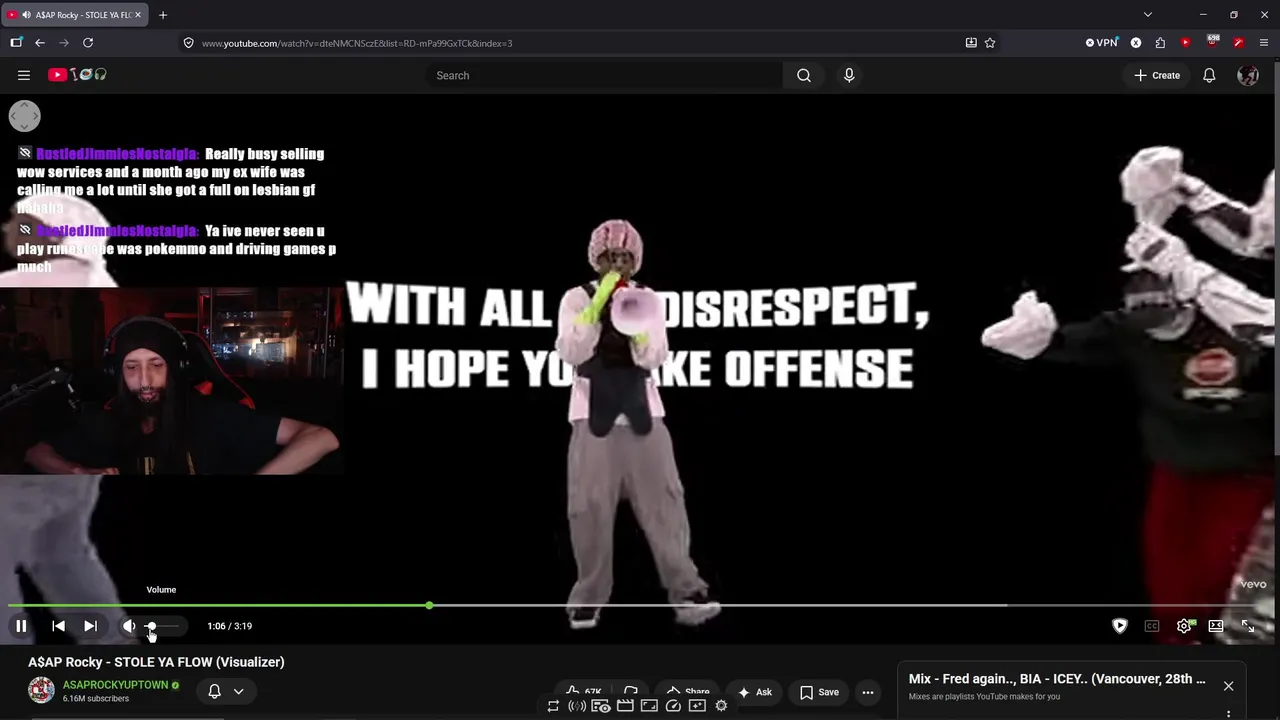Toggle the closed captions CC button
Viewport: 1280px width, 720px height.
point(1152,626)
